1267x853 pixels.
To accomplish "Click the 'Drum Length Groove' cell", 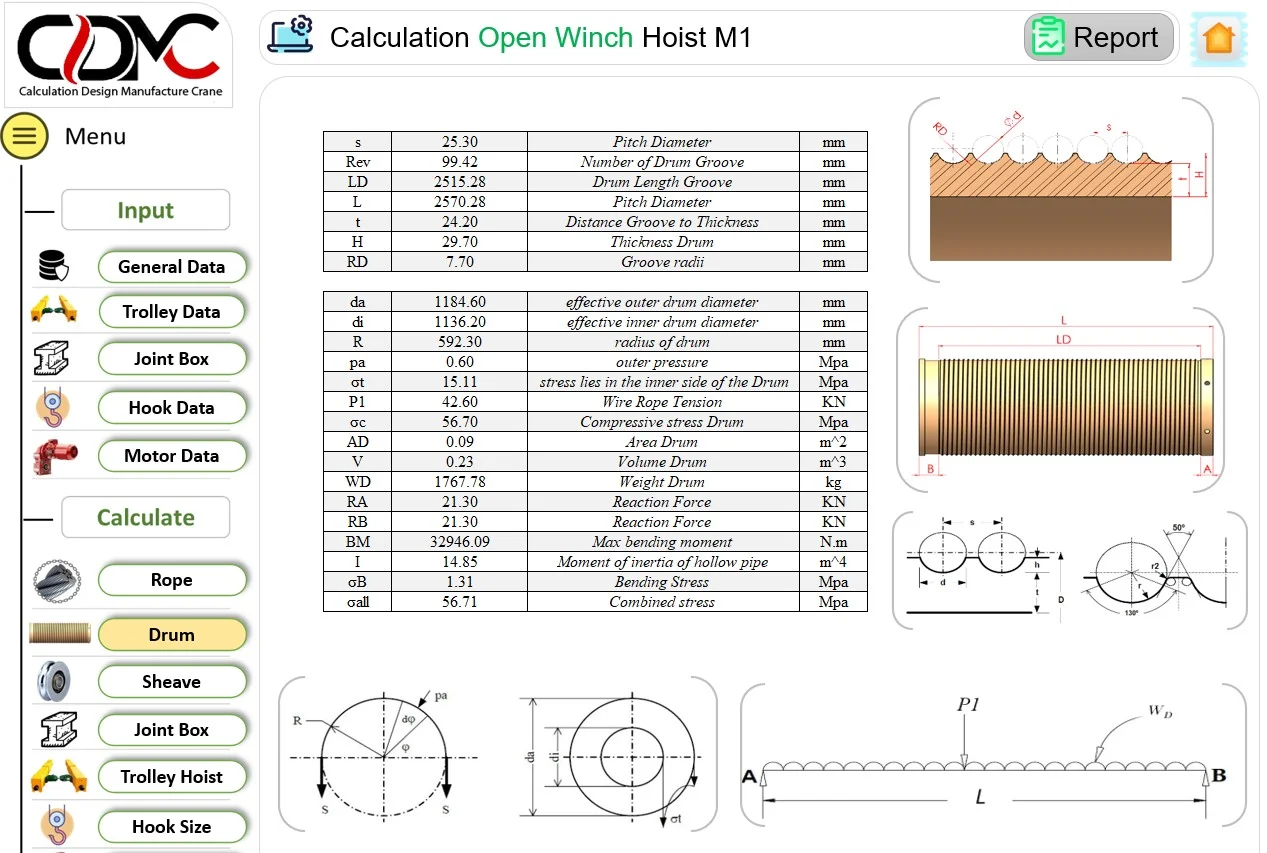I will [663, 182].
